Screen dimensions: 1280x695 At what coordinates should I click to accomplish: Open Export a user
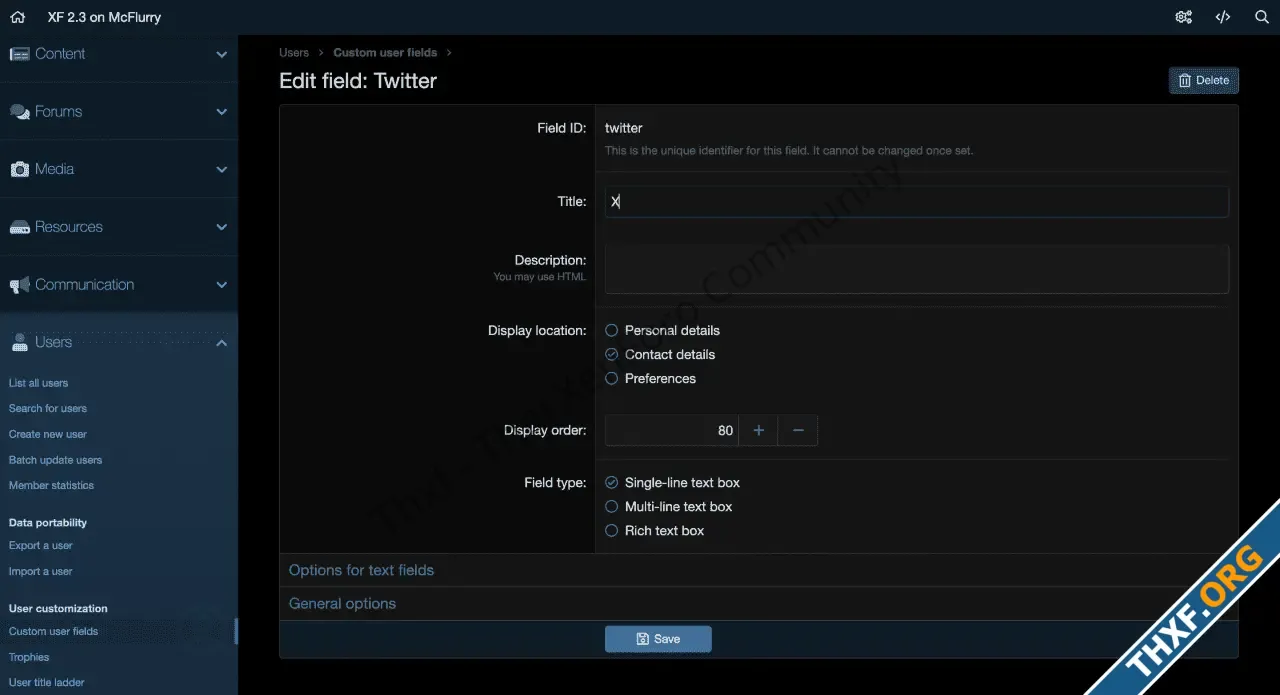[41, 545]
